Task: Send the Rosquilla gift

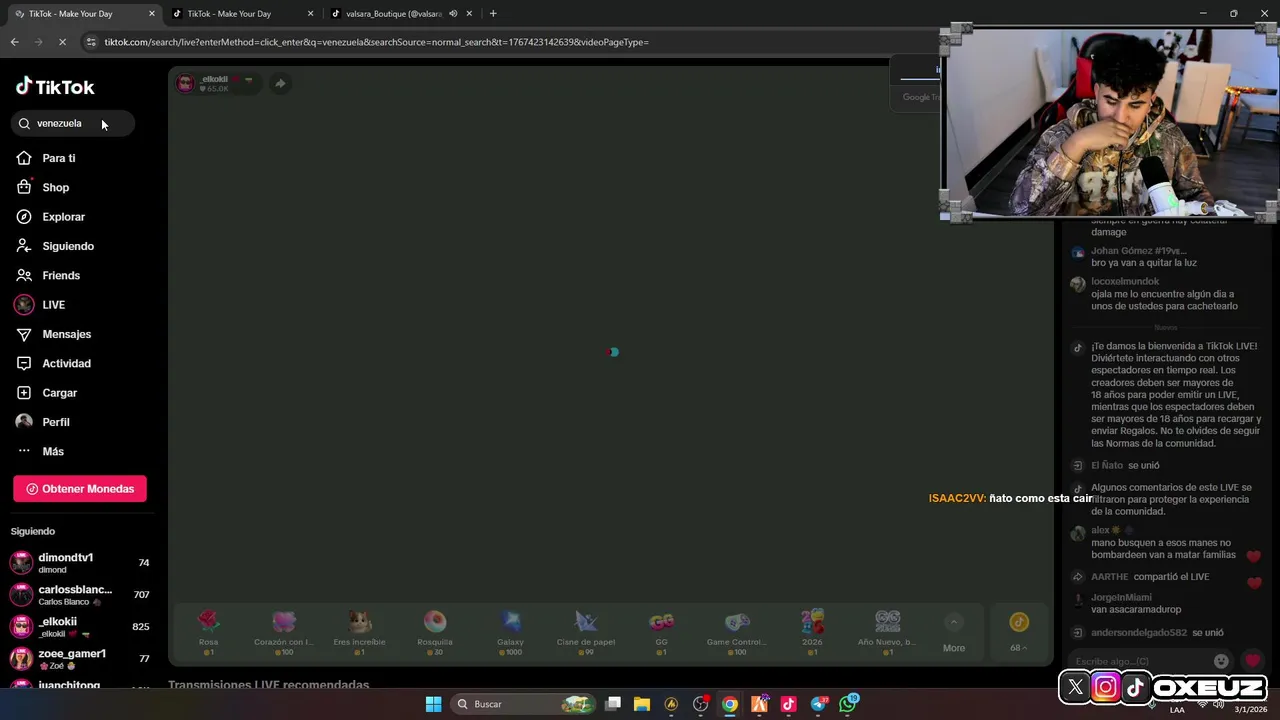Action: [x=435, y=633]
